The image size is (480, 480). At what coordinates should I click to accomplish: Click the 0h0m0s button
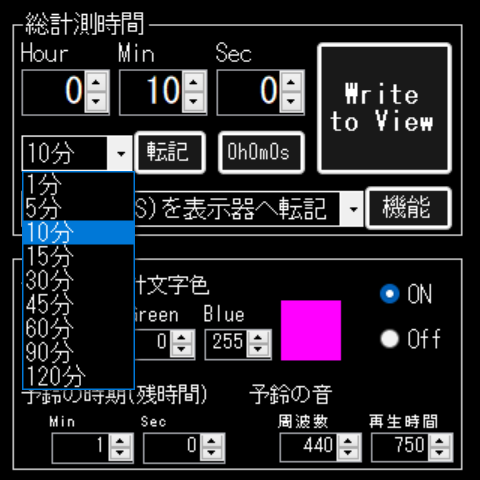261,153
